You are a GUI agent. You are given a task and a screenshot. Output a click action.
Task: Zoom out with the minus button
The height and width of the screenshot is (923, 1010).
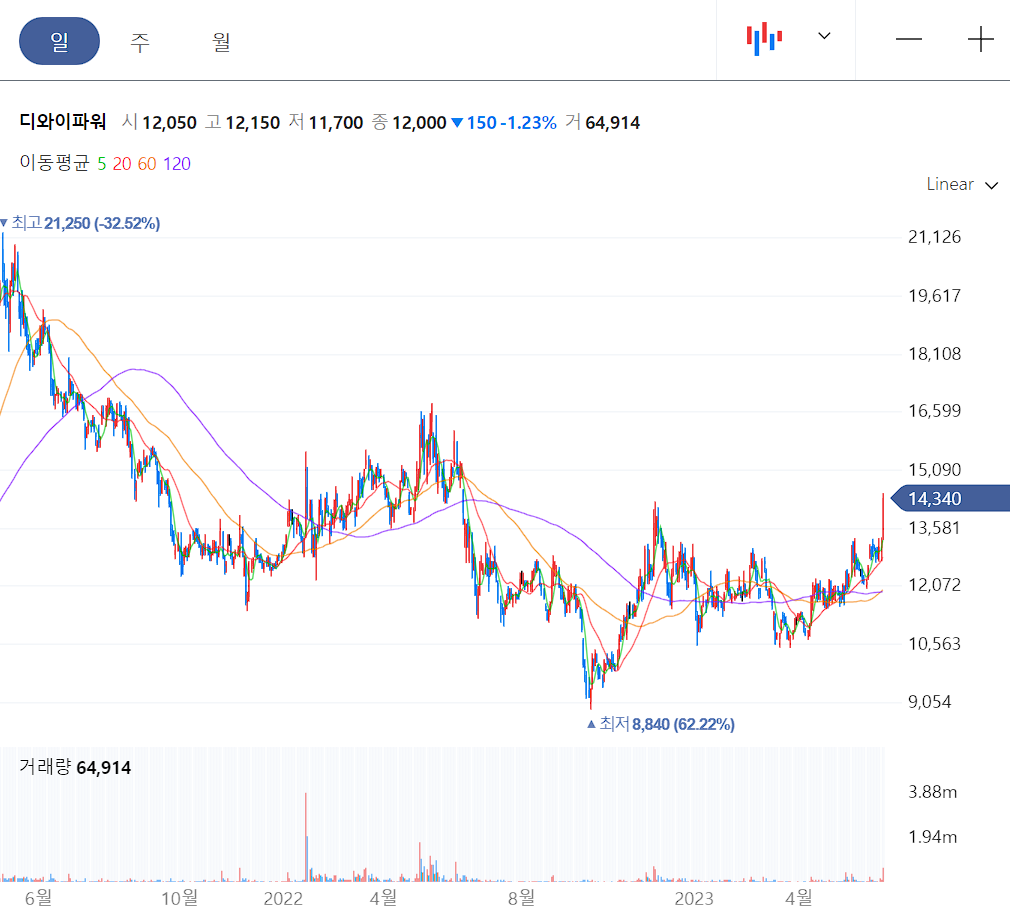pos(908,39)
